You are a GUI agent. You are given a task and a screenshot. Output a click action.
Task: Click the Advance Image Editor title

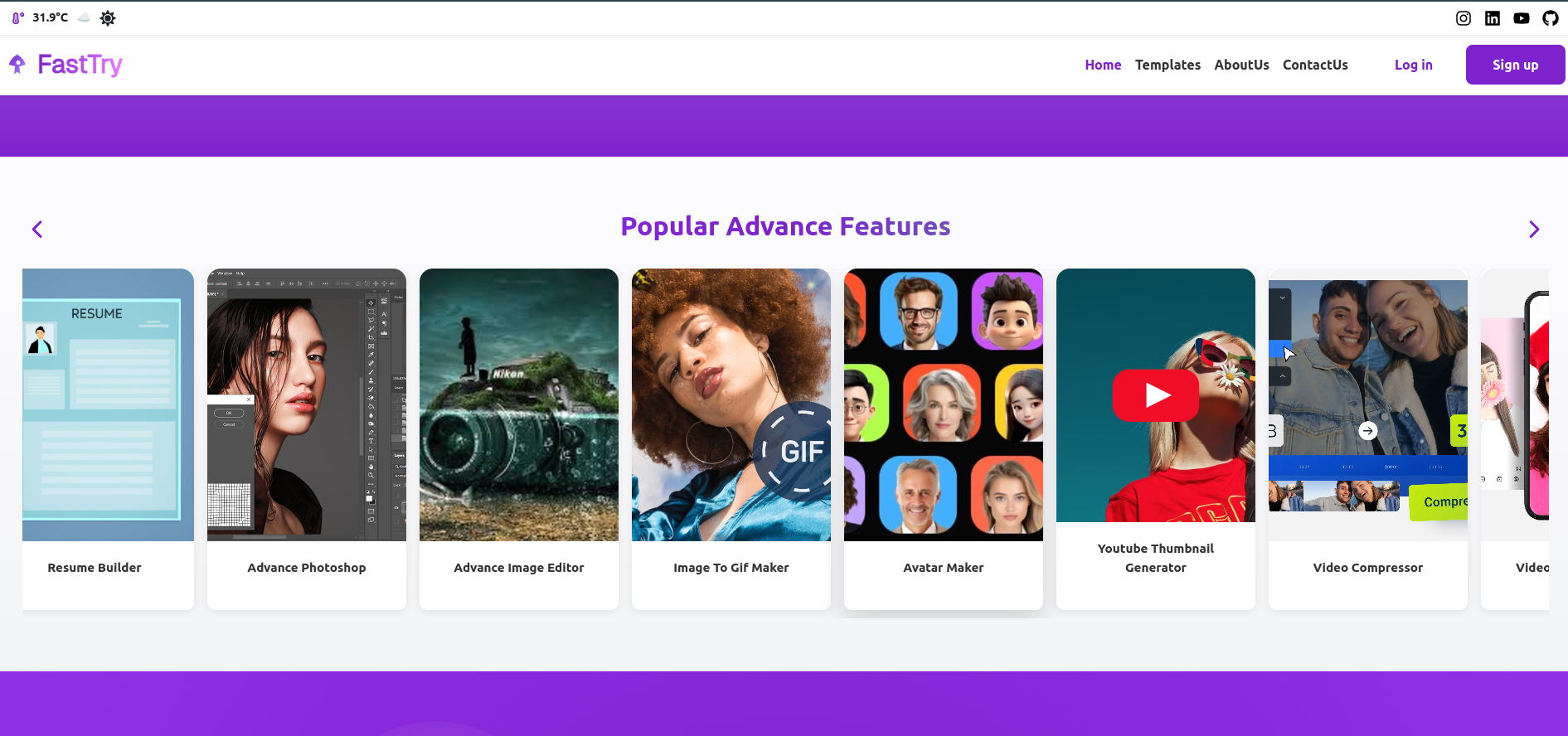point(519,568)
